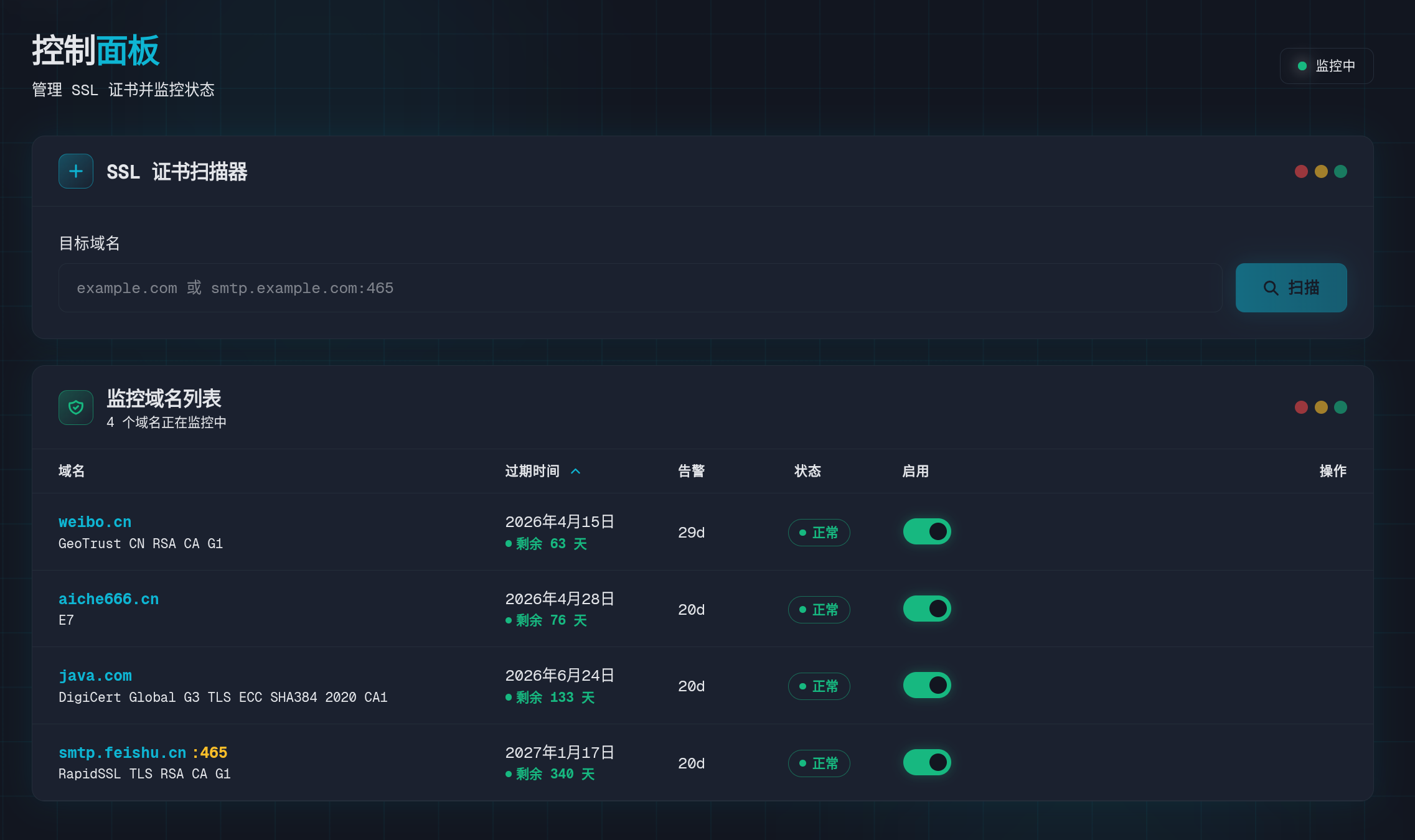Click the plus icon beside SSL 证书扫描器
The width and height of the screenshot is (1415, 840).
(x=76, y=171)
